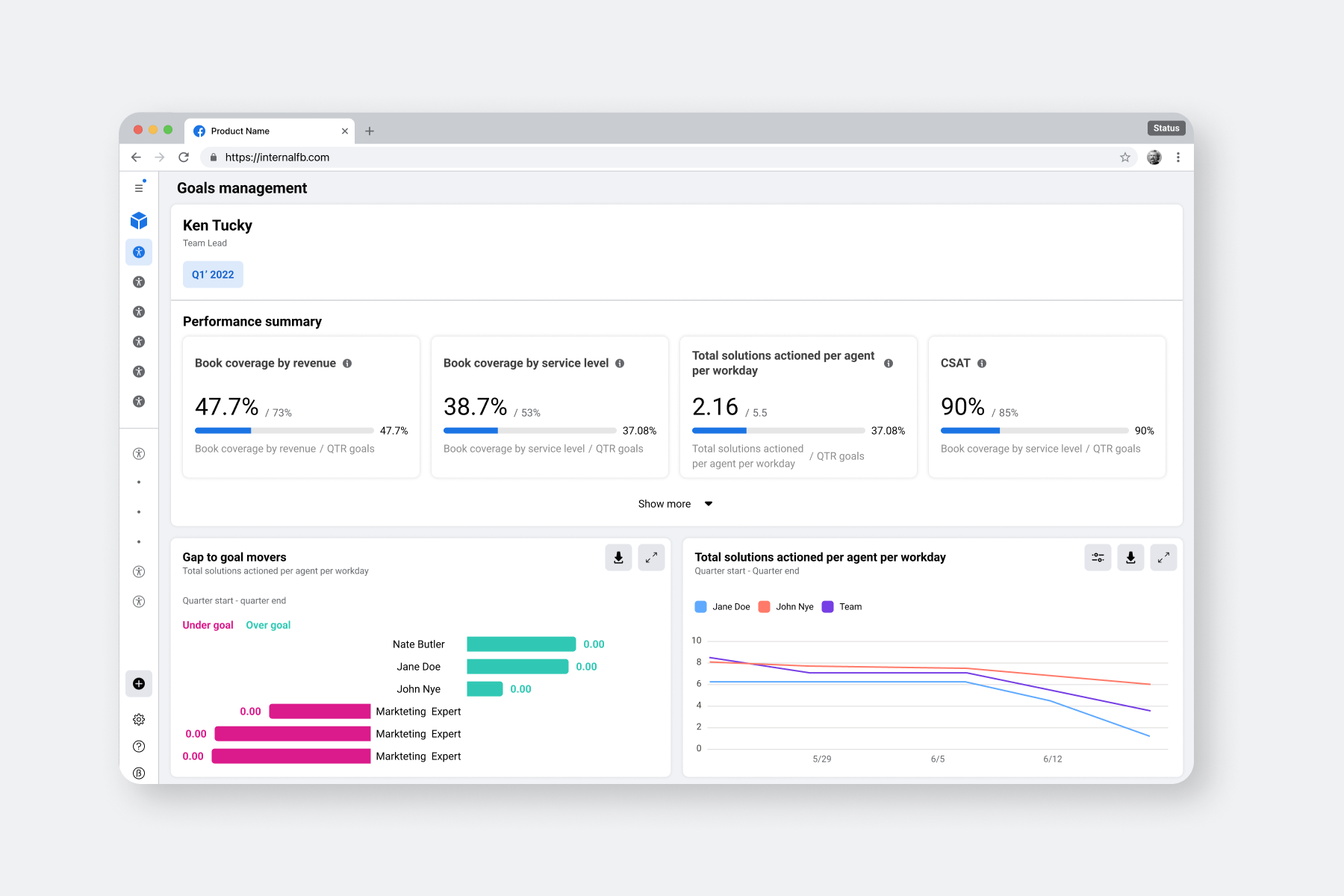This screenshot has height=896, width=1344.
Task: Click the 38.7% card progress bar
Action: (530, 431)
